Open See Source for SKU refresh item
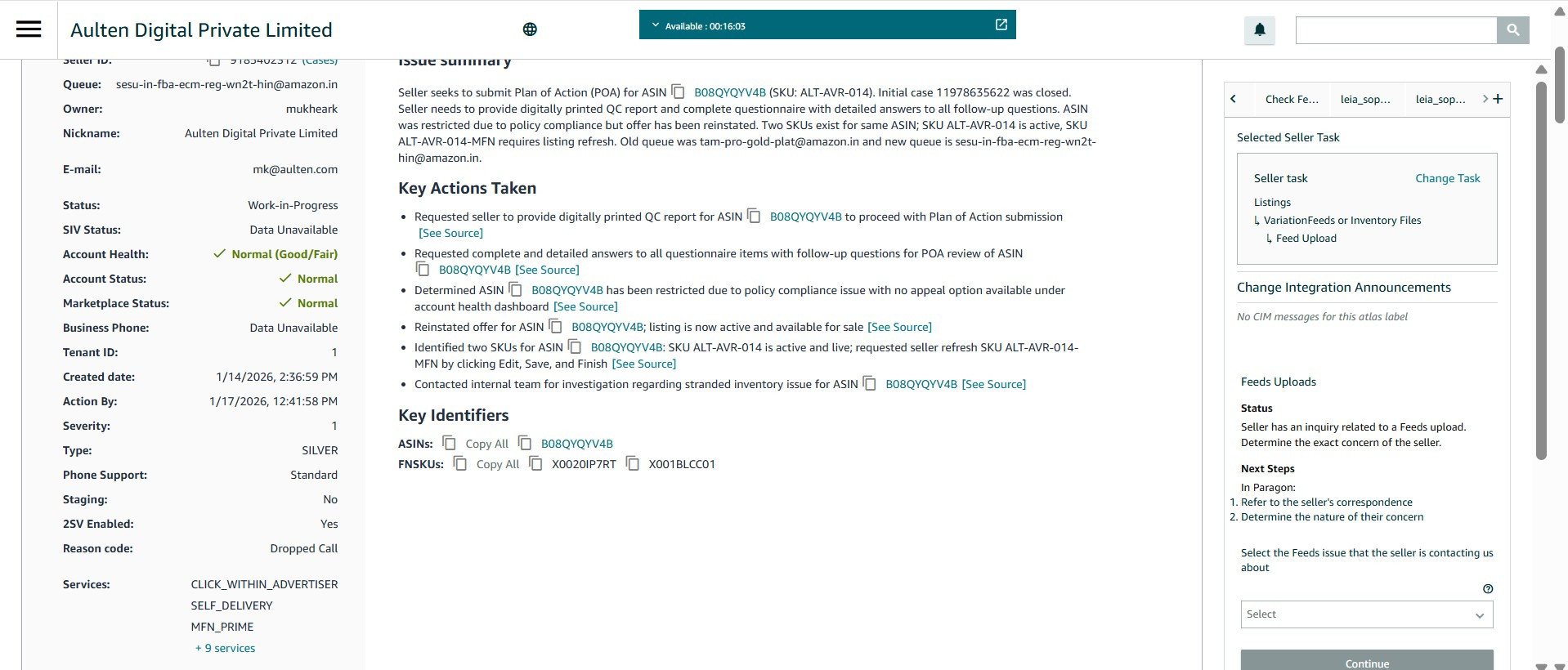This screenshot has width=1568, height=670. 644,364
